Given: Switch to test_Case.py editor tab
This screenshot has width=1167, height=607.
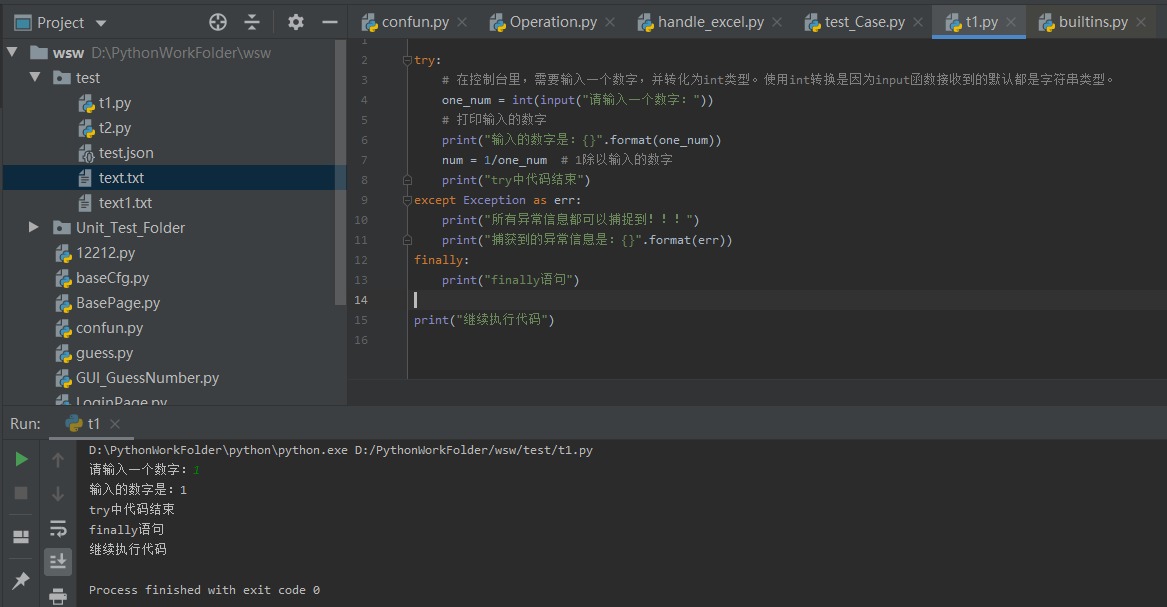Looking at the screenshot, I should pyautogui.click(x=865, y=22).
